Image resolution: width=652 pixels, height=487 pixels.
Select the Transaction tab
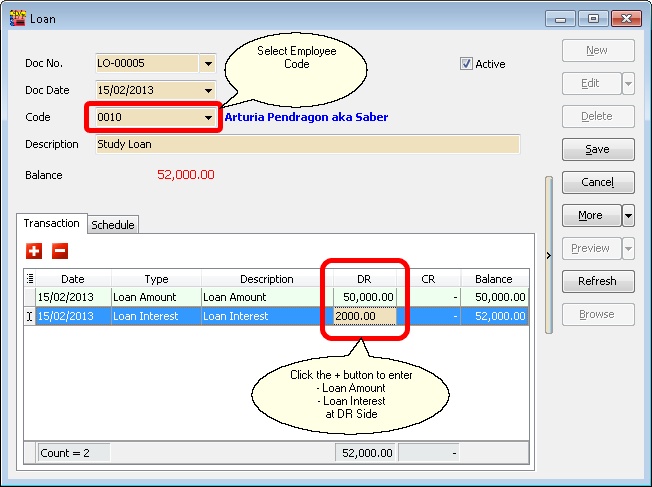pyautogui.click(x=52, y=224)
